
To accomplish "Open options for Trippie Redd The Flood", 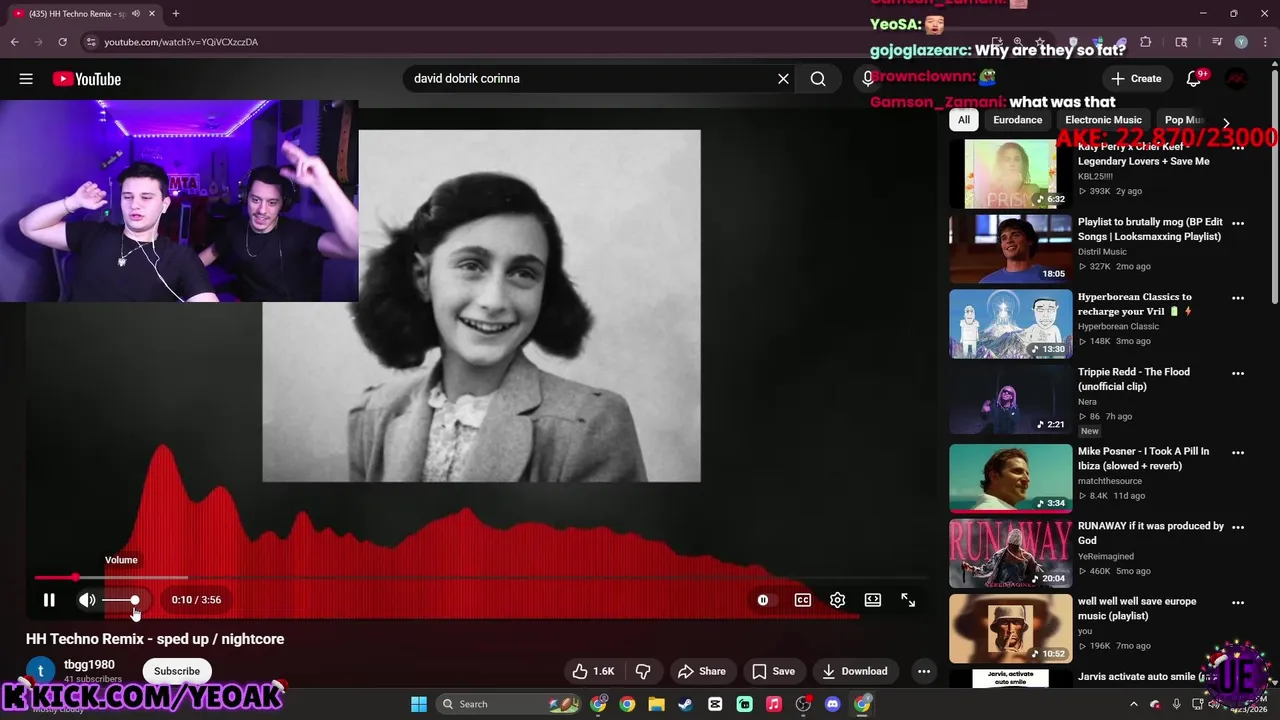I will tap(1238, 373).
